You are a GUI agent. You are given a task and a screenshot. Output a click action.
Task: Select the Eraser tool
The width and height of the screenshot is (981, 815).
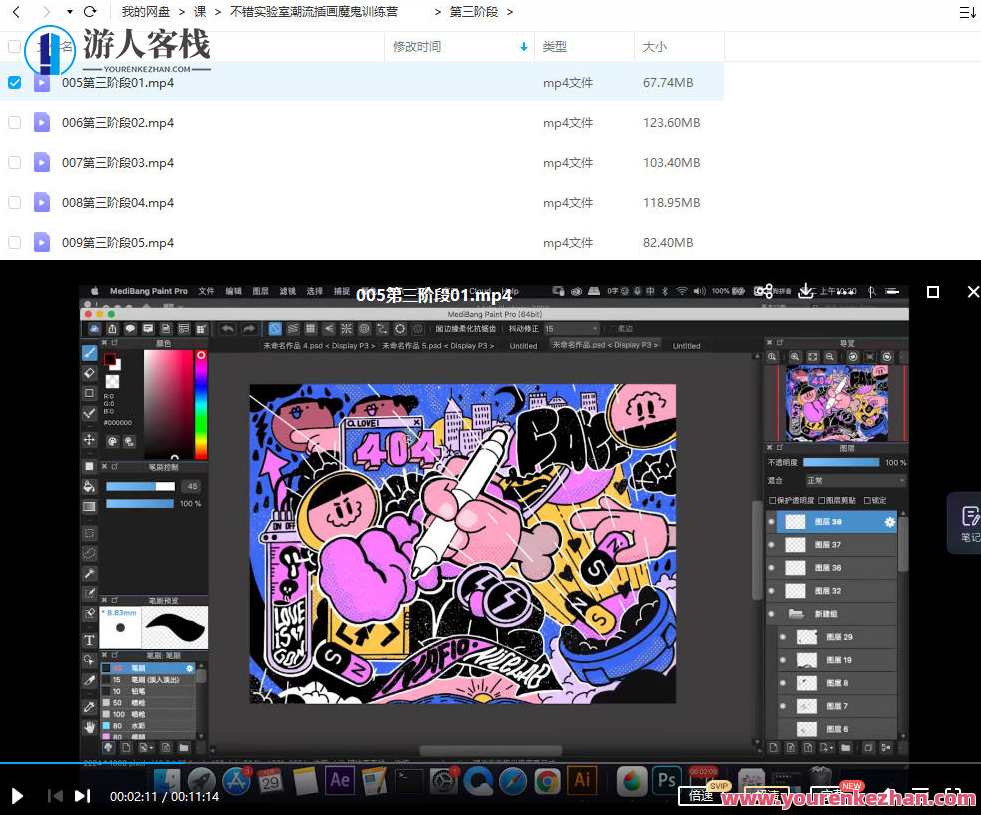pos(89,372)
